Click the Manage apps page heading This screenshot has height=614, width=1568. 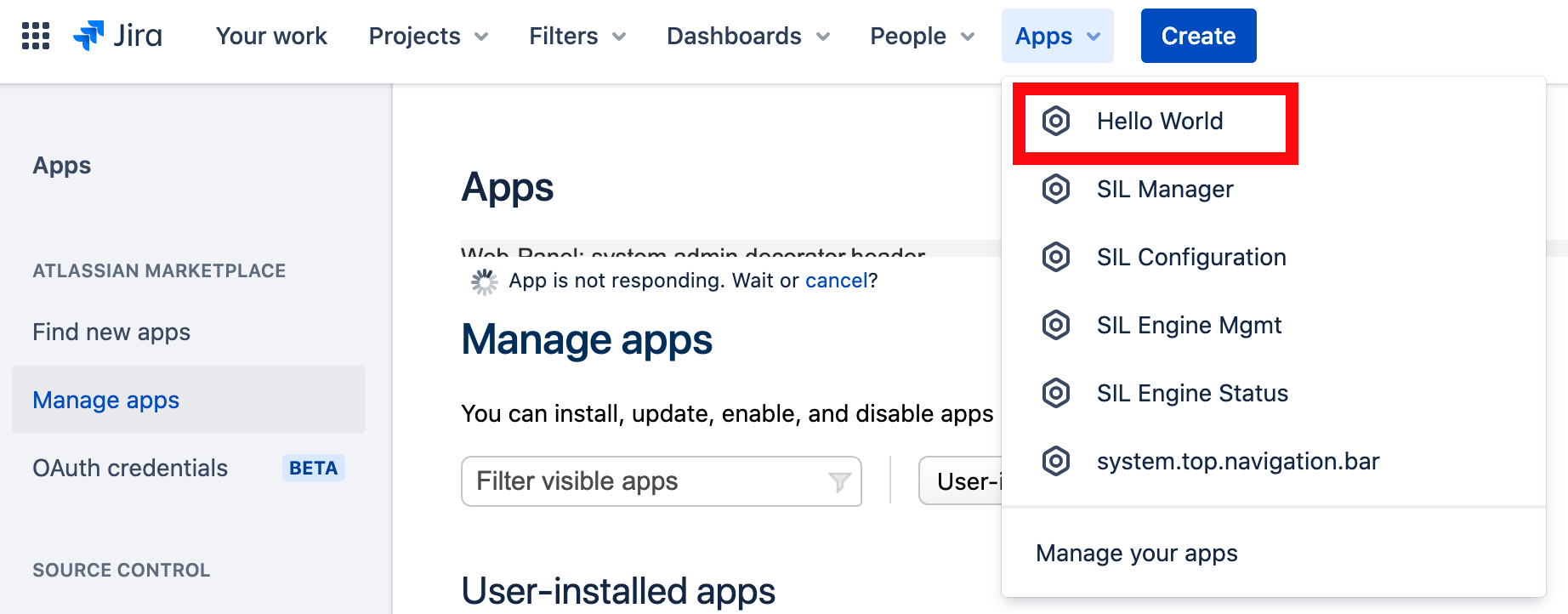(x=587, y=340)
